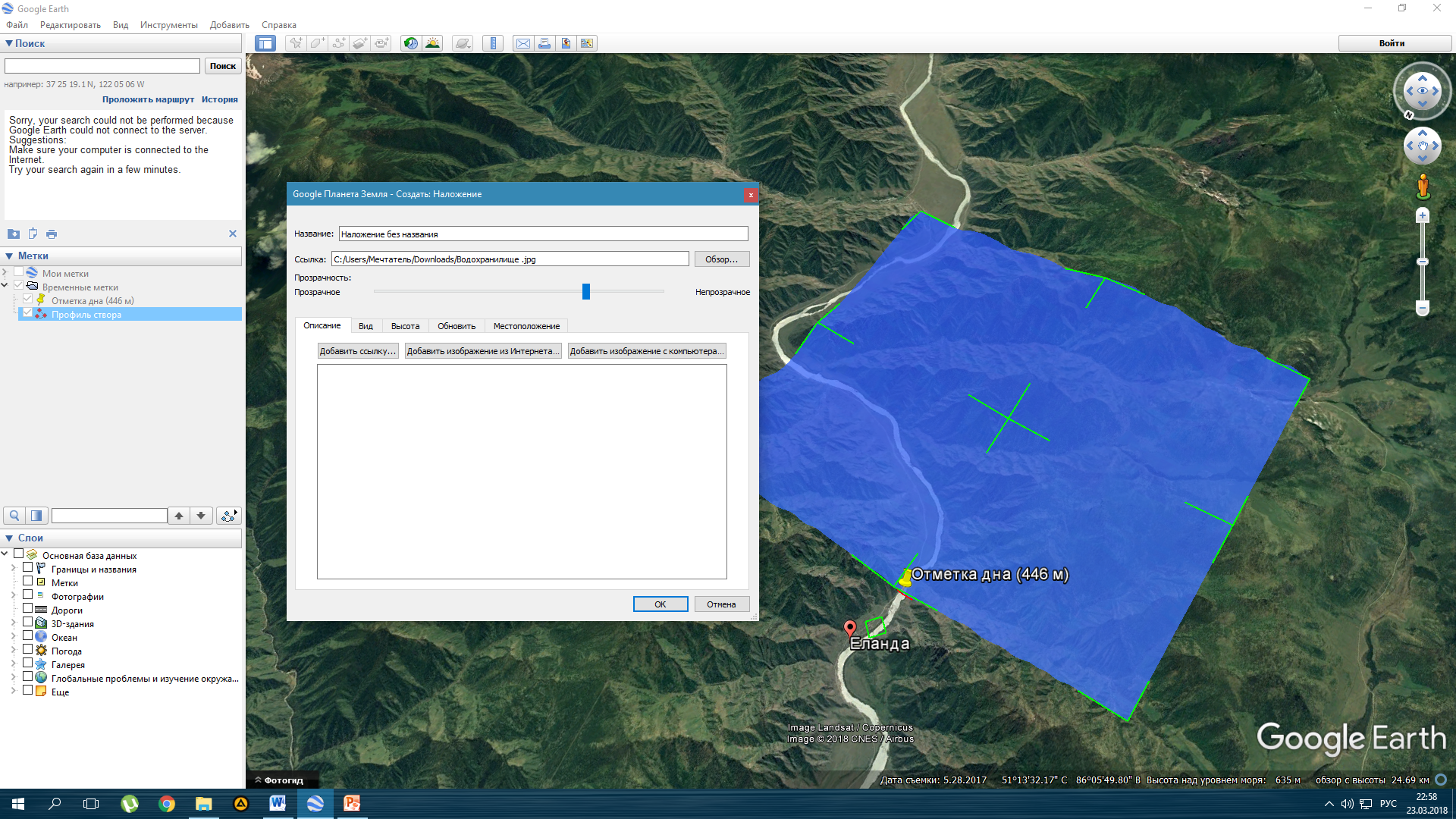Viewport: 1456px width, 819px height.
Task: Collapse the Метки panel triangle
Action: click(x=8, y=256)
